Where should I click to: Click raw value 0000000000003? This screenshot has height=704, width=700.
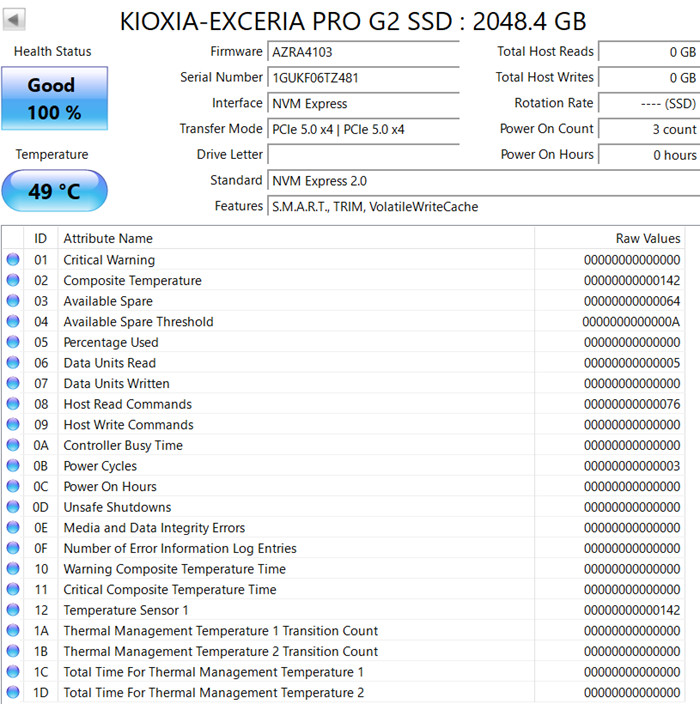[x=632, y=466]
